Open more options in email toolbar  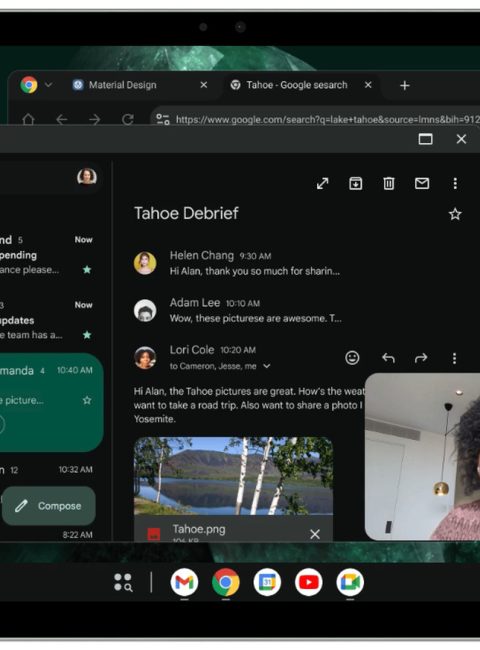tap(455, 183)
